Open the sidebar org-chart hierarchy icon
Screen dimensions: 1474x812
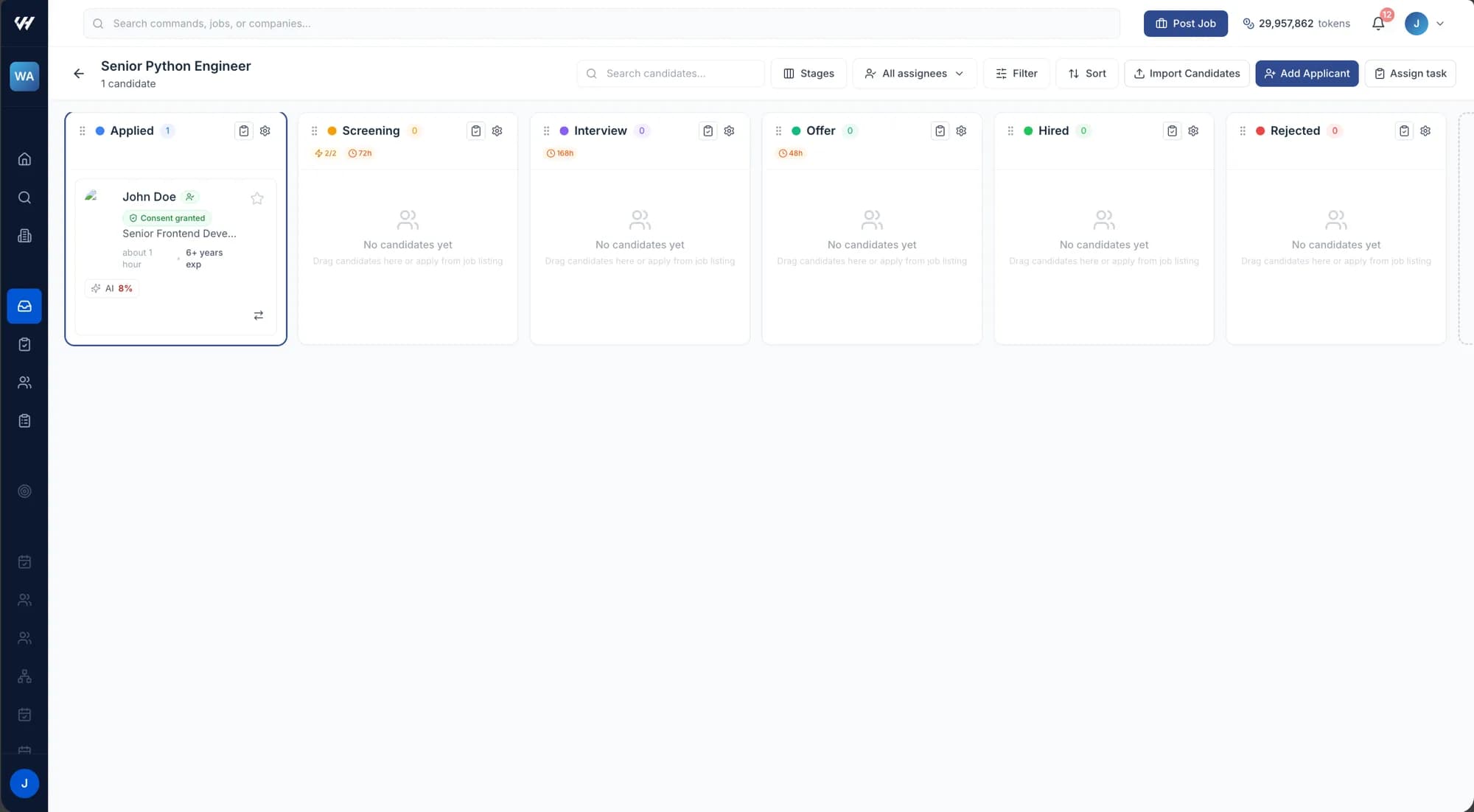pyautogui.click(x=24, y=676)
